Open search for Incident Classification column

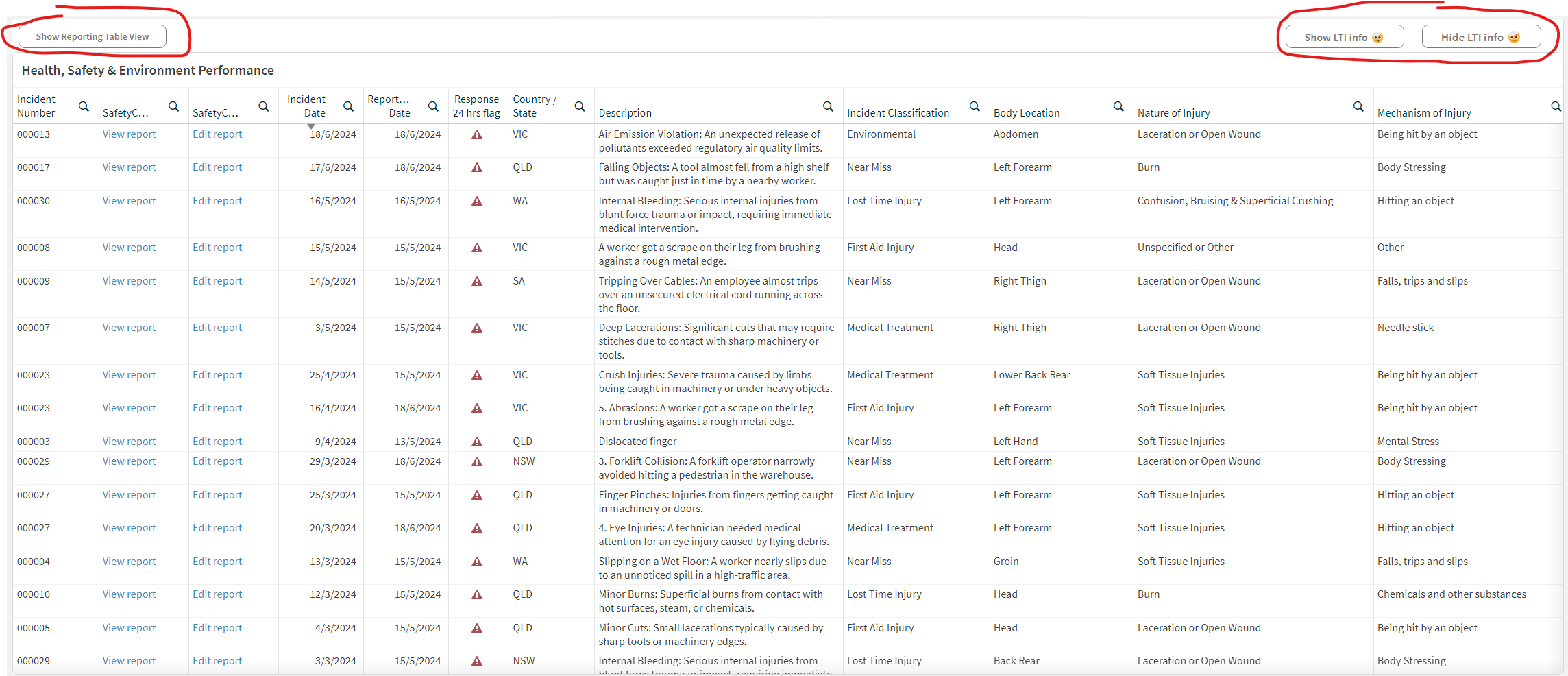[975, 106]
